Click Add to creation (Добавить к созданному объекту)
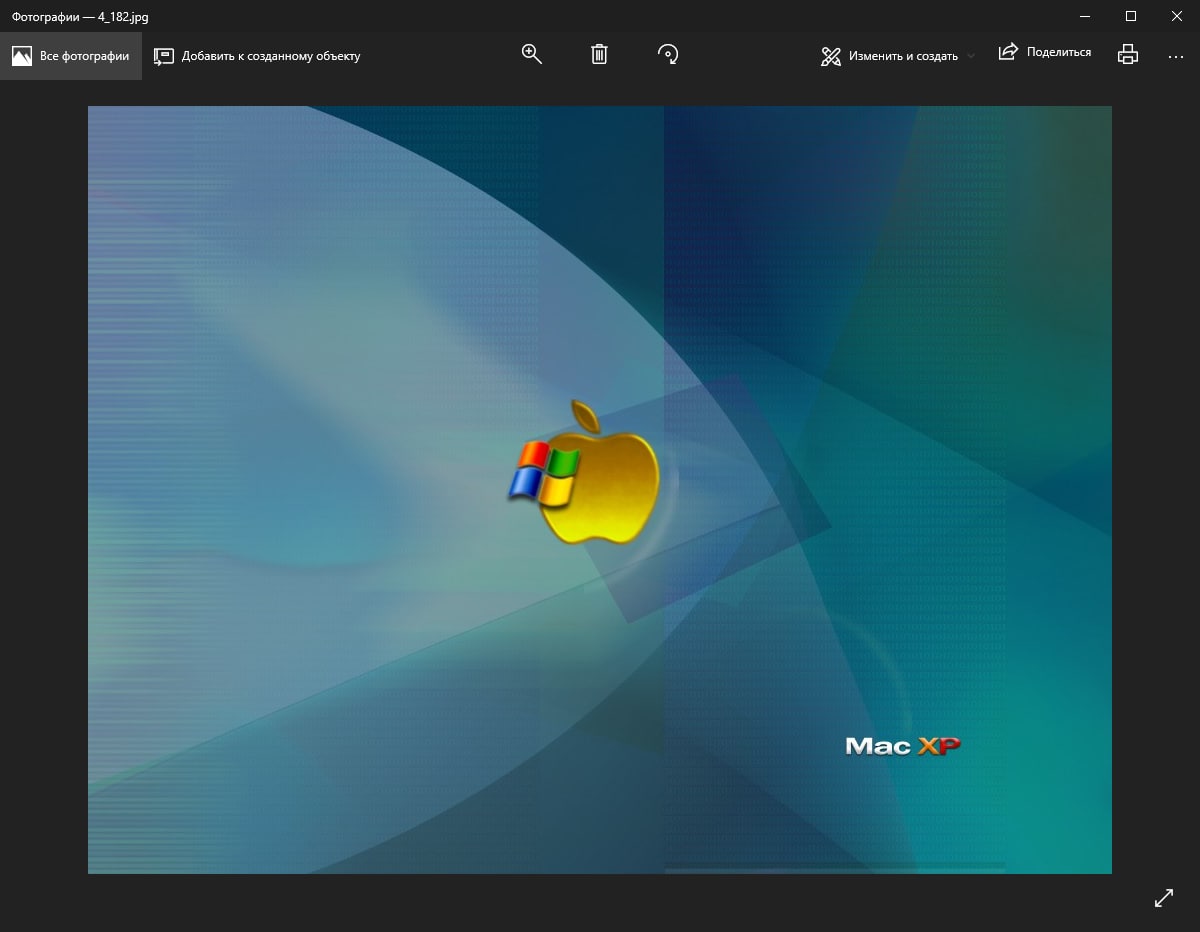 [257, 56]
